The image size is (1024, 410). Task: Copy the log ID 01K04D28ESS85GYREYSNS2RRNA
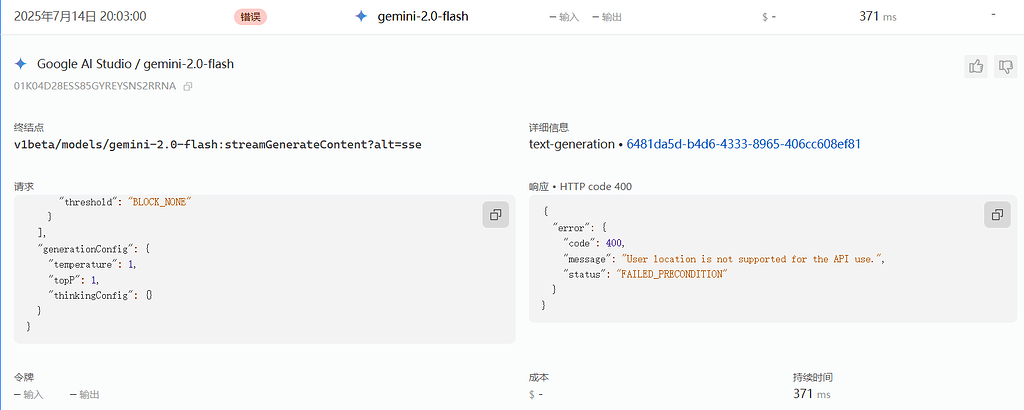point(188,86)
